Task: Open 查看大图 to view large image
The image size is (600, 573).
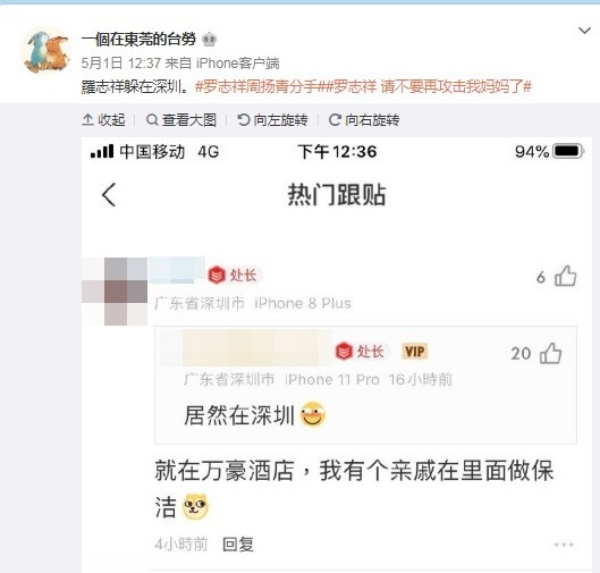Action: (x=181, y=120)
